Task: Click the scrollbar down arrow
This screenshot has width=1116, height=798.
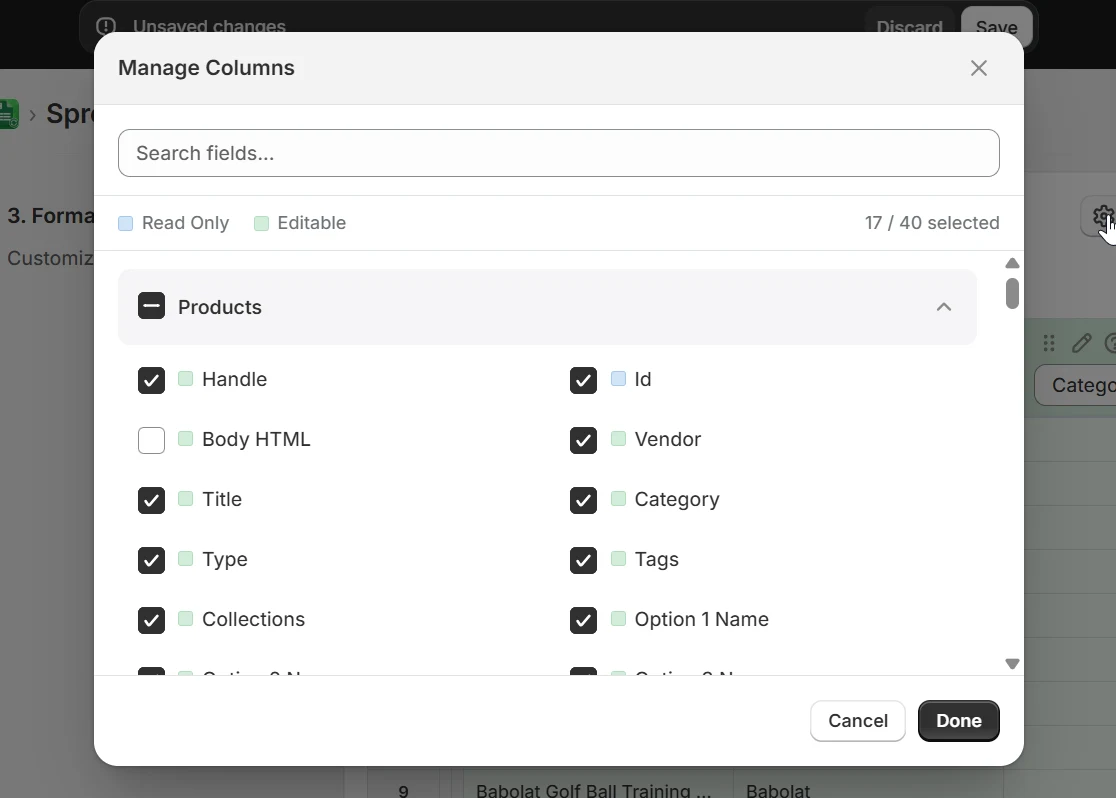Action: pos(1012,663)
